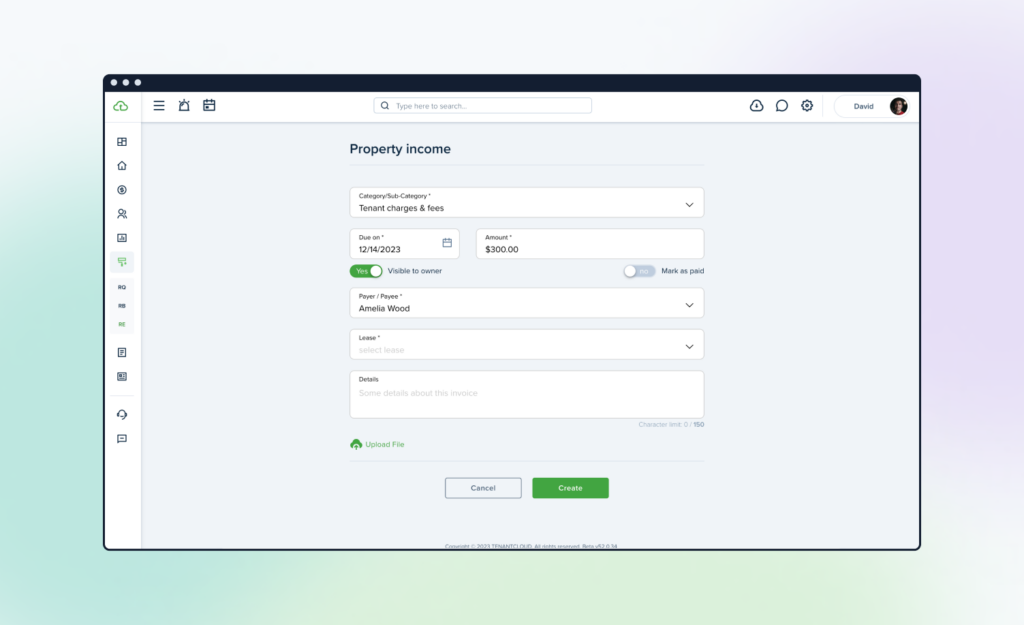This screenshot has width=1024, height=625.
Task: Open the dashboard grid icon in sidebar
Action: [122, 142]
